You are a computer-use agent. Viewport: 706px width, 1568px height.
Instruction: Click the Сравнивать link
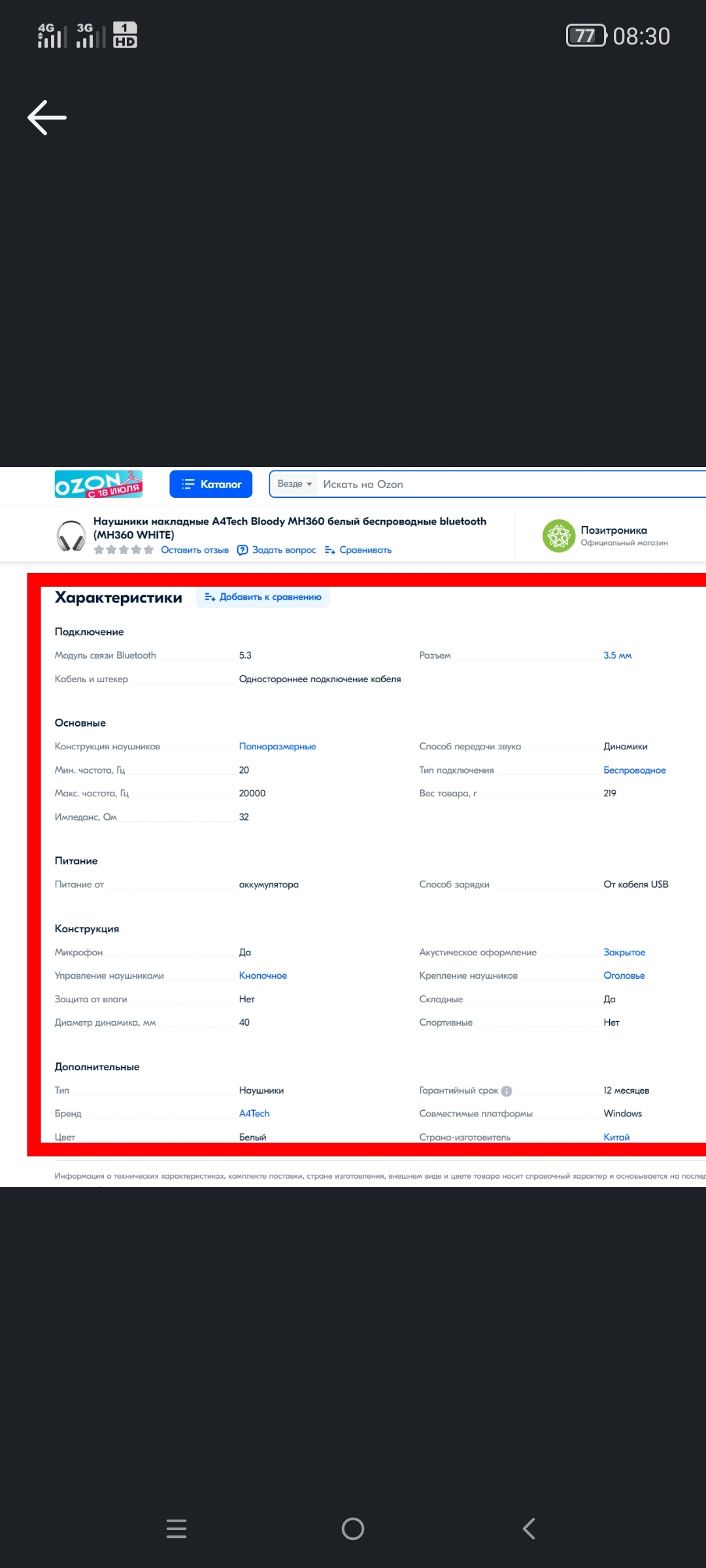[365, 550]
